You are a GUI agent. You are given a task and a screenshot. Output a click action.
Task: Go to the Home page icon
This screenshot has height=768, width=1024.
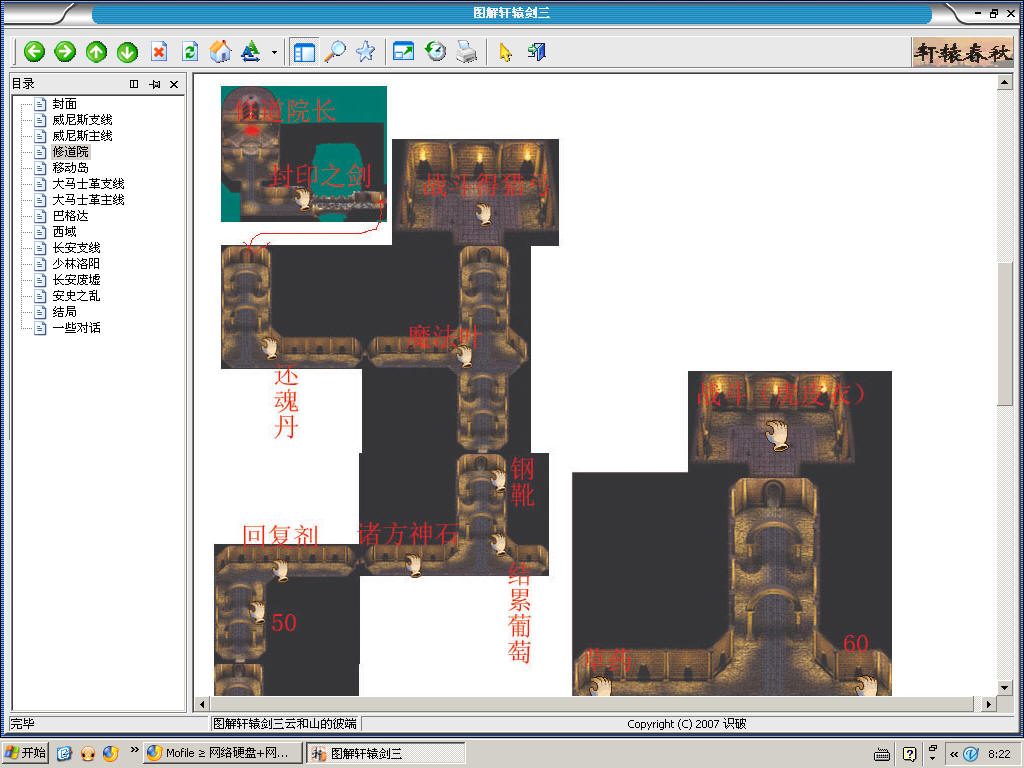click(x=220, y=52)
